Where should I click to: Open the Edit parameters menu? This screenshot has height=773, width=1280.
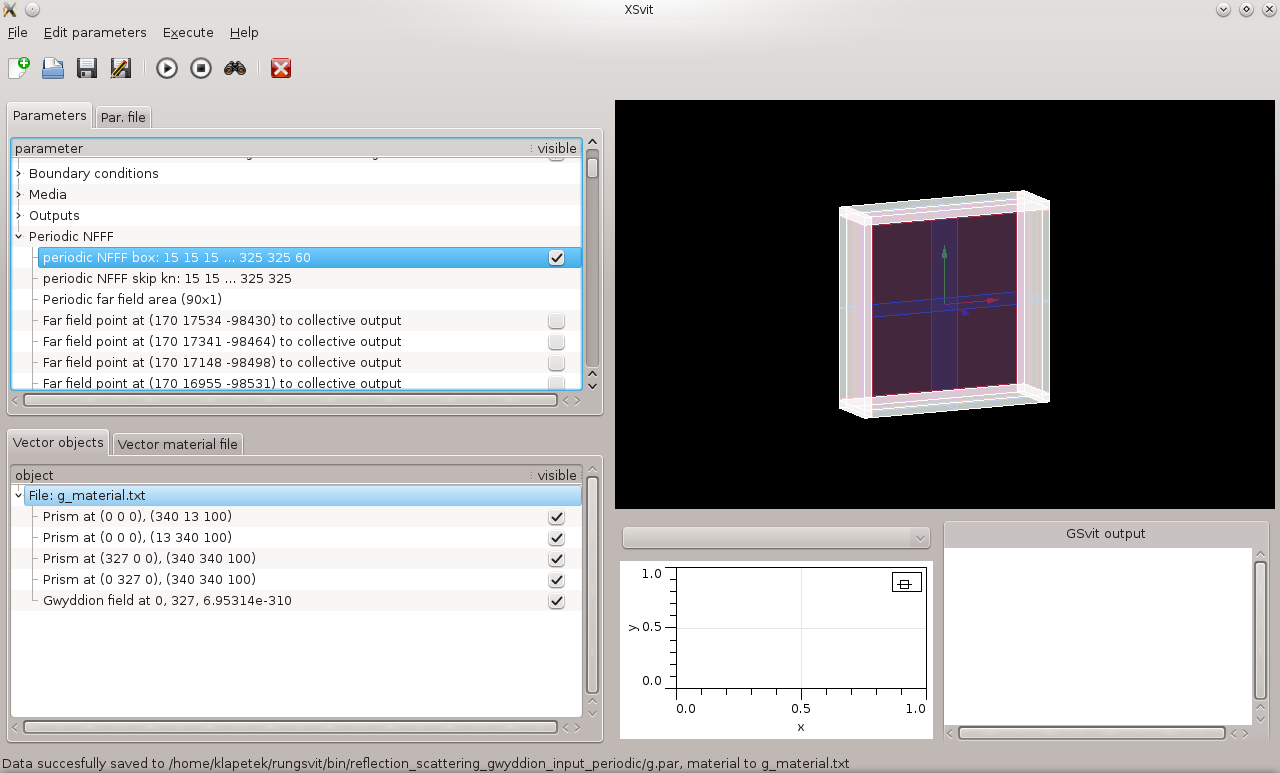(x=95, y=32)
